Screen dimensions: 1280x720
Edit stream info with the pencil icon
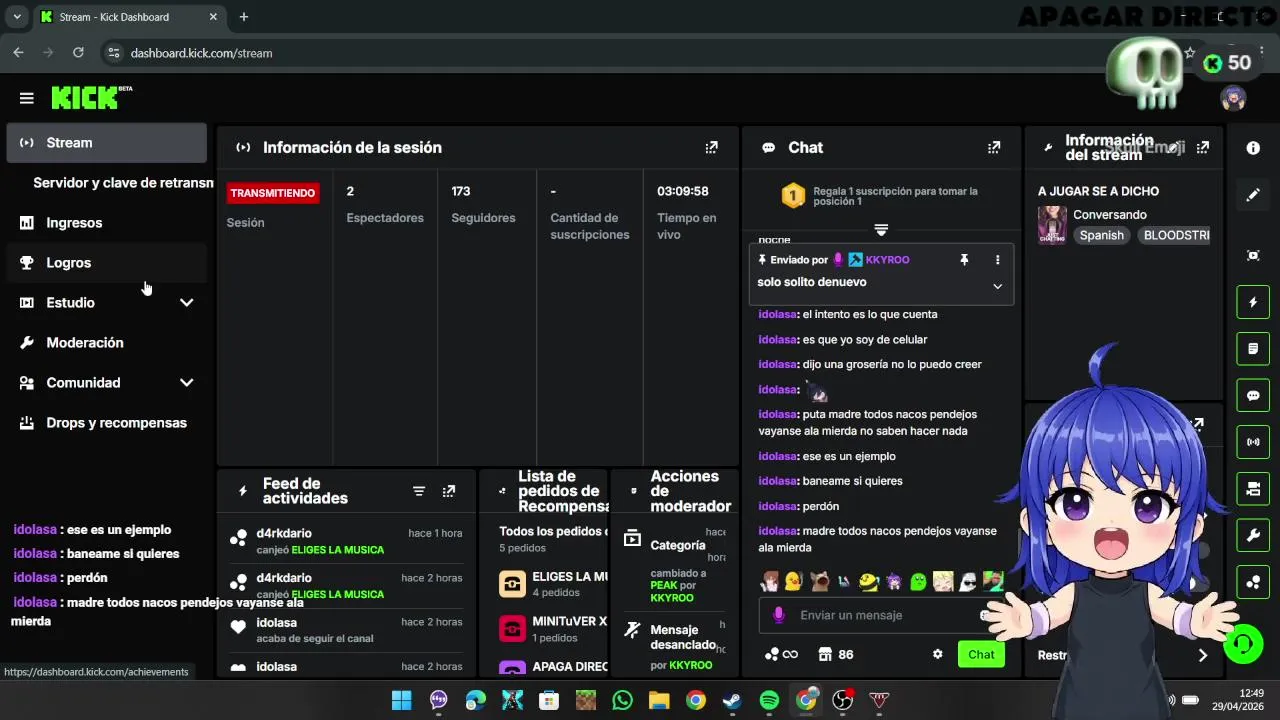[x=1253, y=195]
